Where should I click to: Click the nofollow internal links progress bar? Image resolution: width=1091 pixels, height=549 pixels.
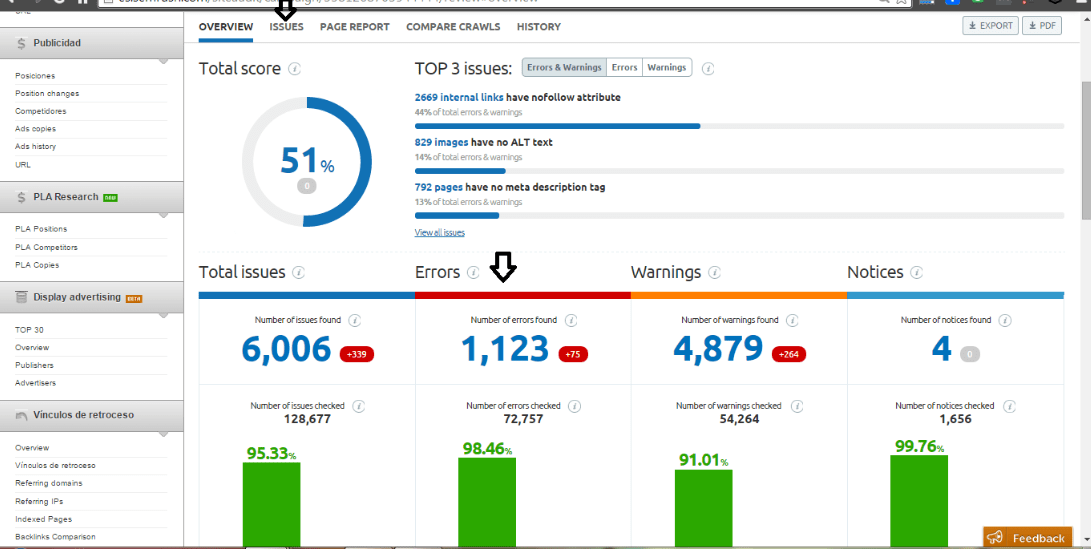point(739,126)
